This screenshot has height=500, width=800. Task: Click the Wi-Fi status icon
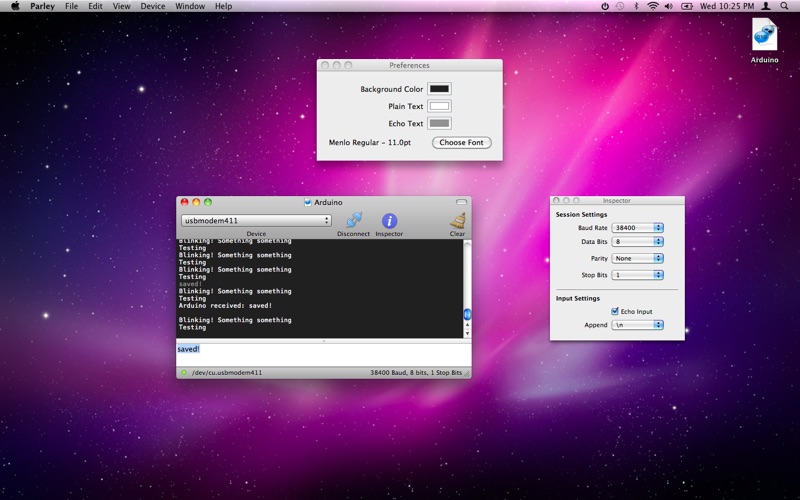point(653,6)
